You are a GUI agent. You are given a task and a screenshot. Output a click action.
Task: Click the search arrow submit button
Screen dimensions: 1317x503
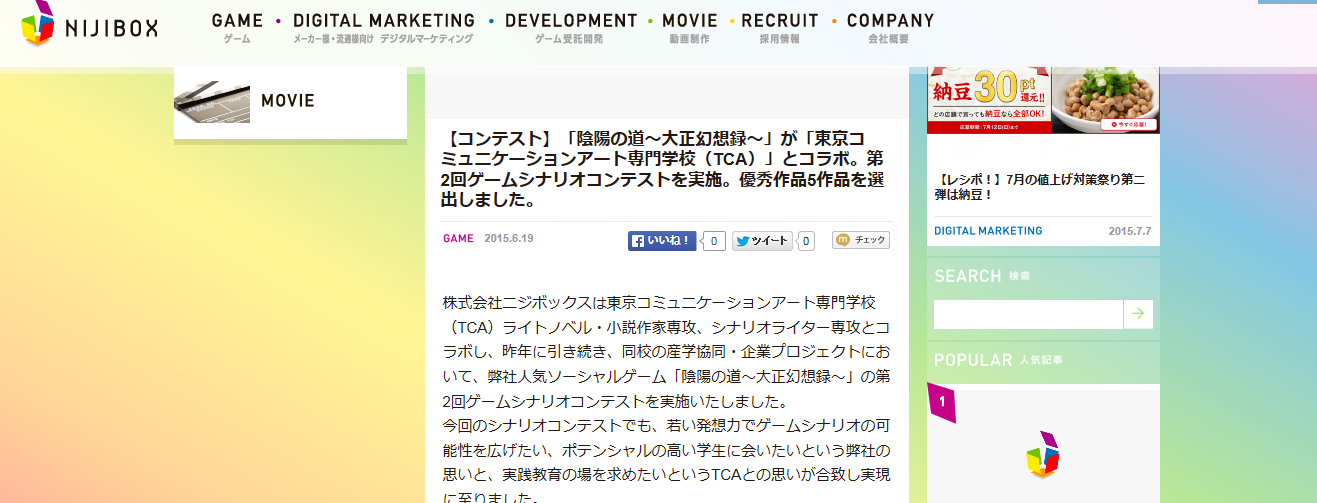click(1138, 314)
